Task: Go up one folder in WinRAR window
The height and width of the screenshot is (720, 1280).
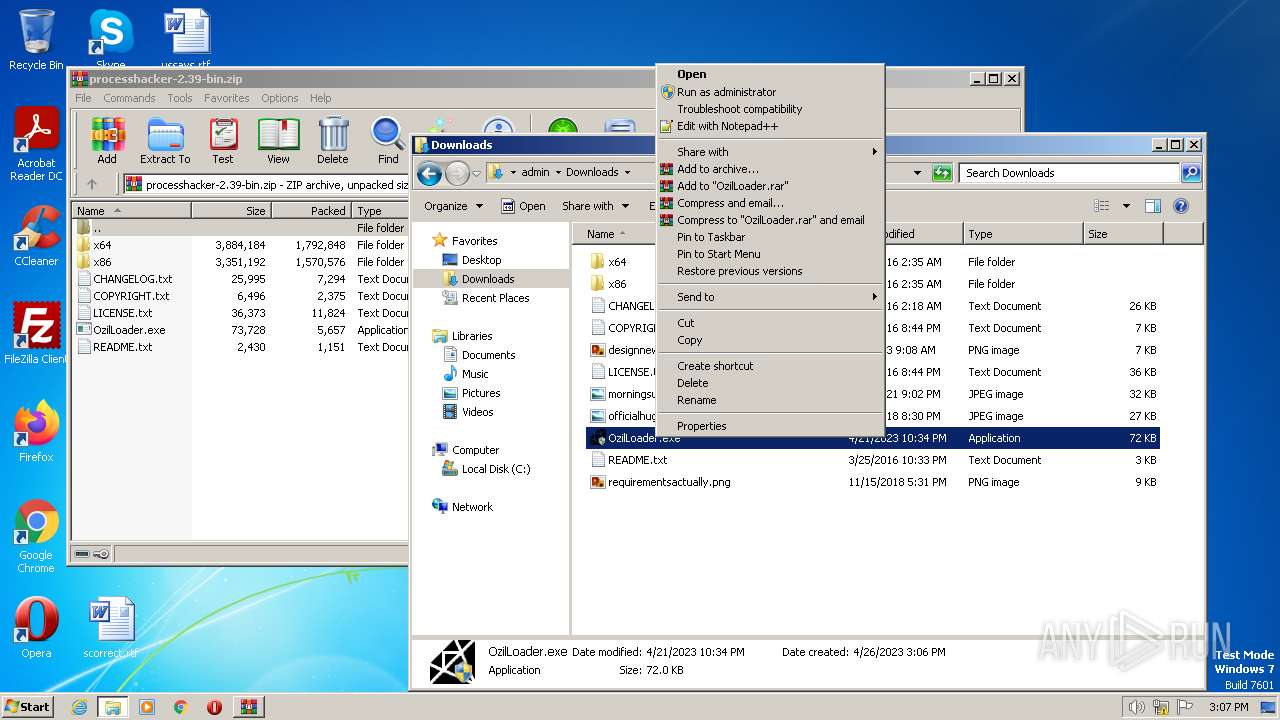Action: 92,184
